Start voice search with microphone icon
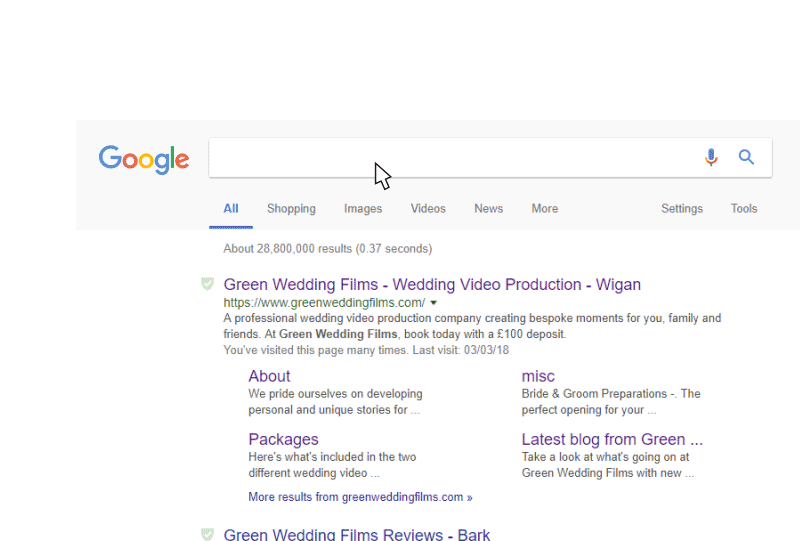This screenshot has height=541, width=800. tap(711, 157)
